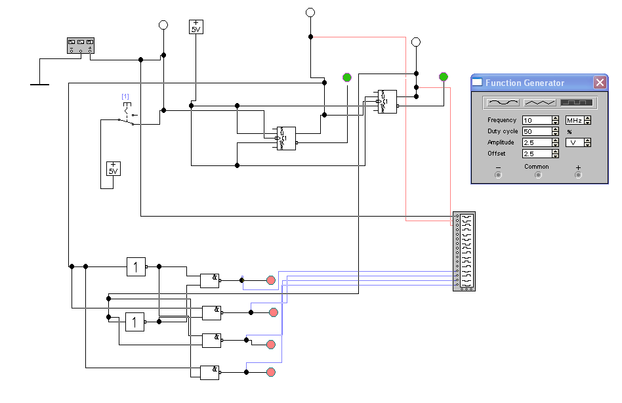The image size is (622, 403).
Task: Select the square wave waveform button
Action: pyautogui.click(x=576, y=103)
